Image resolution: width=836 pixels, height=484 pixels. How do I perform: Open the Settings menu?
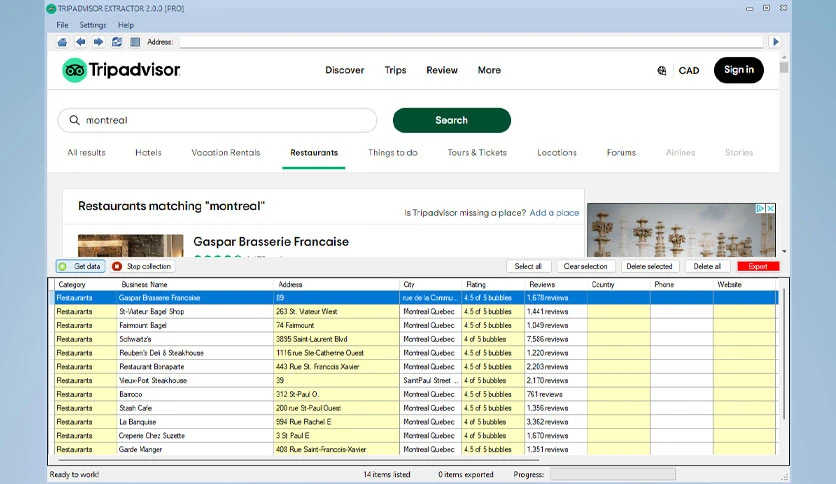click(93, 25)
